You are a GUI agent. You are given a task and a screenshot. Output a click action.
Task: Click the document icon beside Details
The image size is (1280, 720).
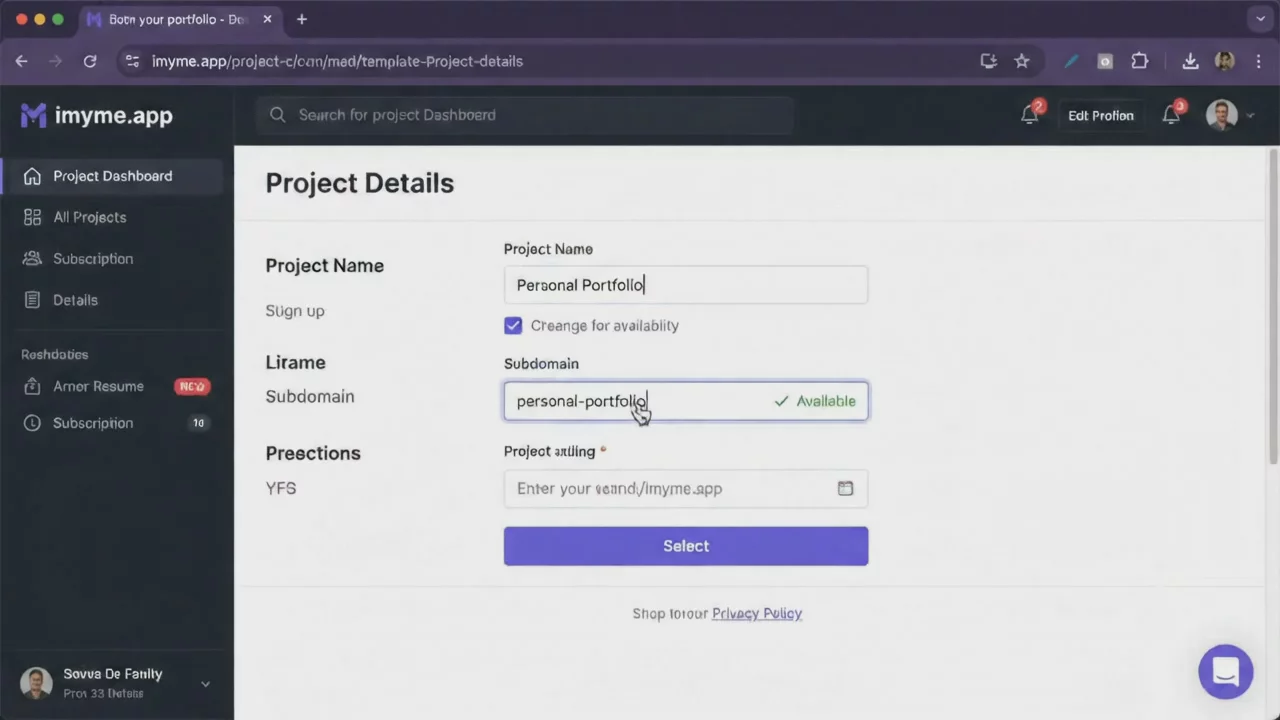point(32,300)
